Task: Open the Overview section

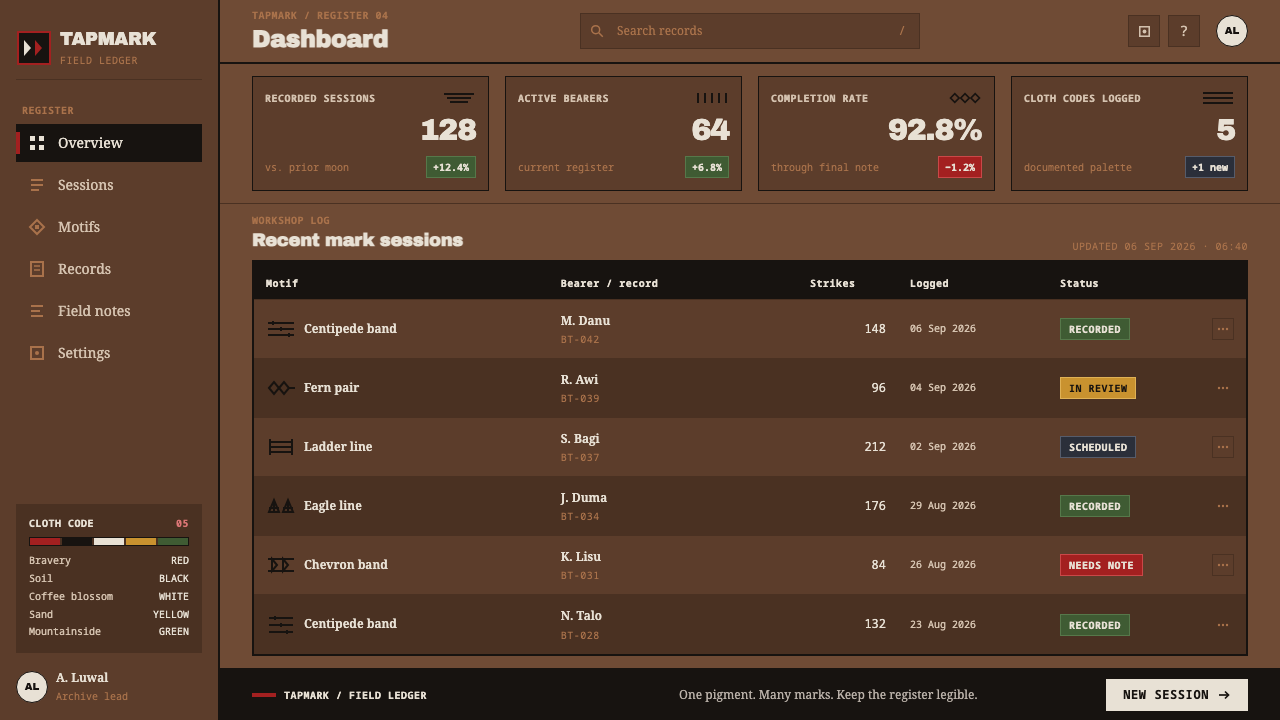Action: [x=109, y=143]
